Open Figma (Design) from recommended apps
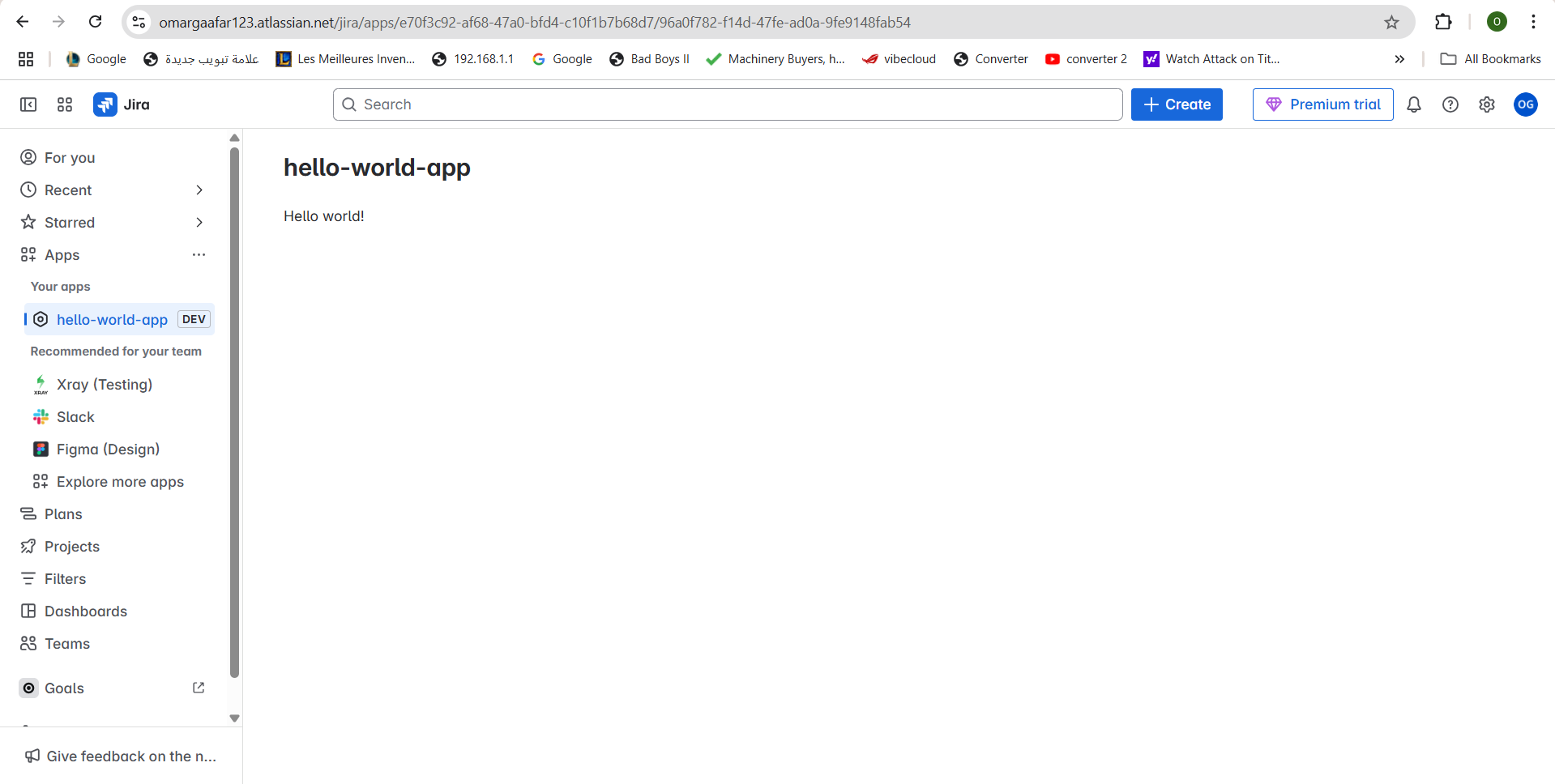The height and width of the screenshot is (784, 1555). pyautogui.click(x=108, y=449)
